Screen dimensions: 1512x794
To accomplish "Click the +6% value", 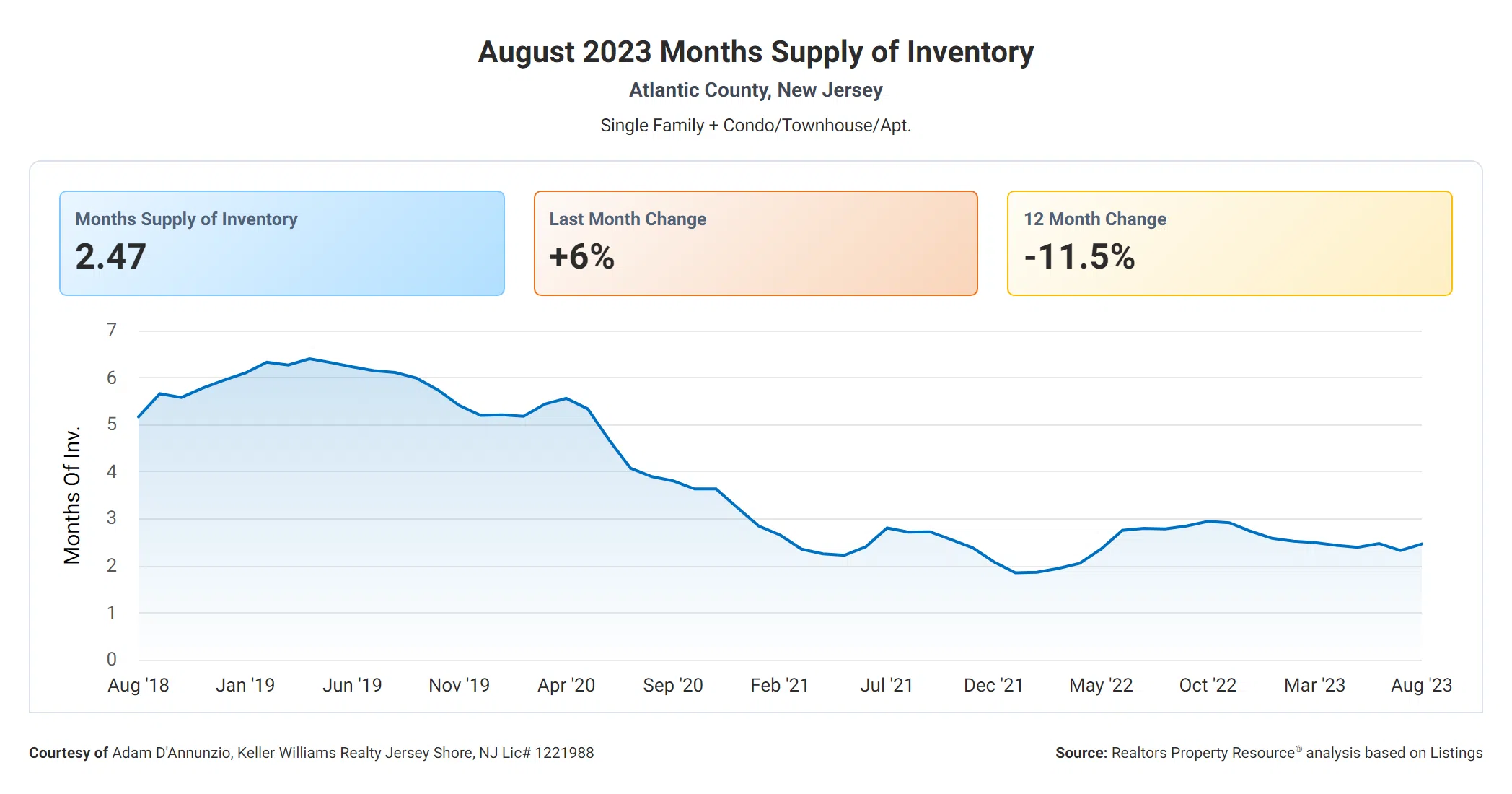I will click(581, 256).
